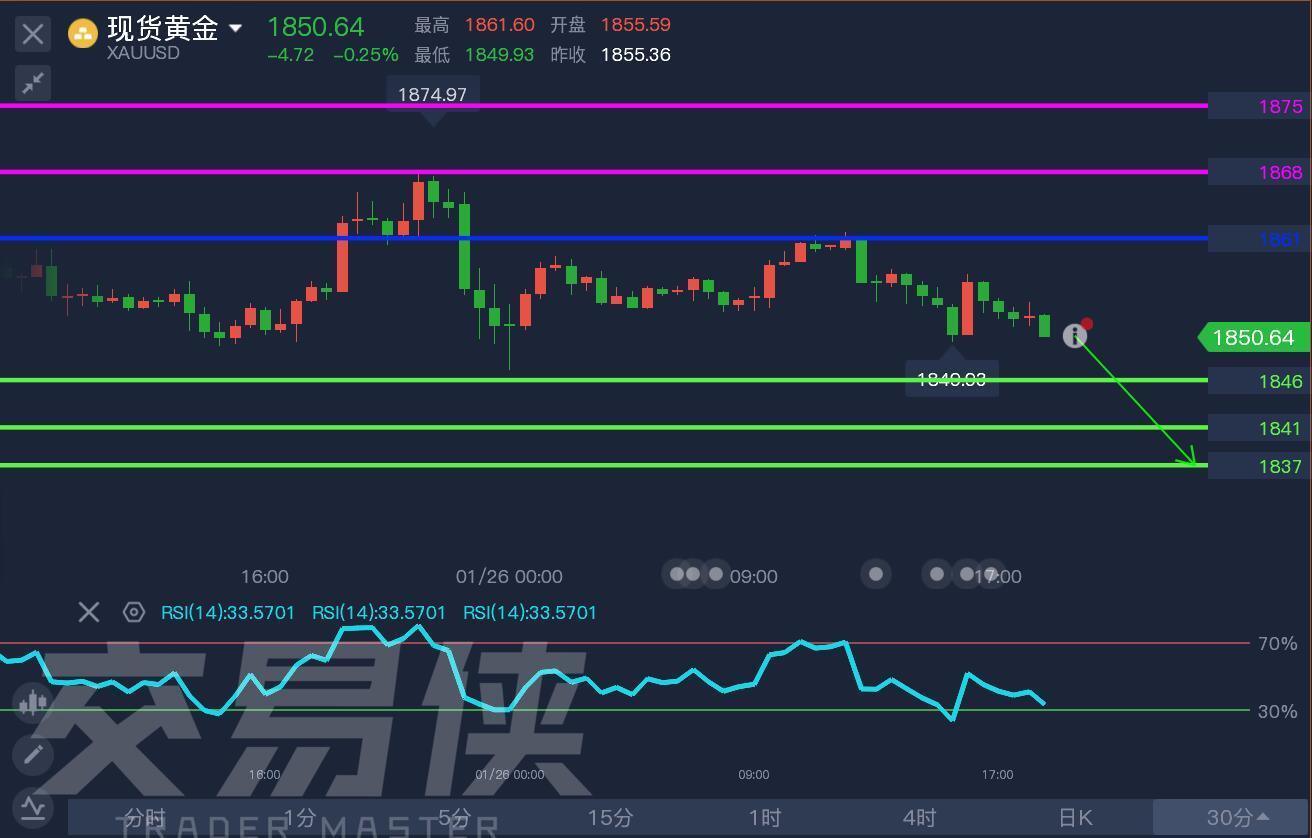Switch to the 1时 timeframe tab

(764, 817)
